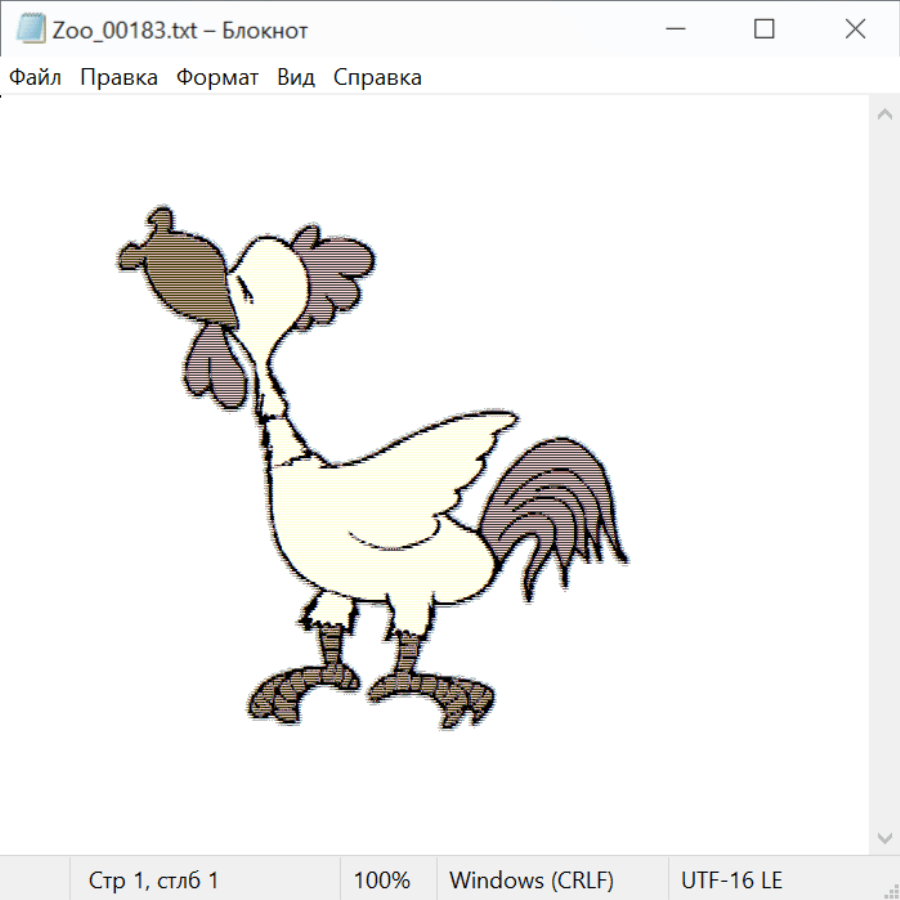The width and height of the screenshot is (900, 900).
Task: Open the Файл menu
Action: (x=36, y=78)
